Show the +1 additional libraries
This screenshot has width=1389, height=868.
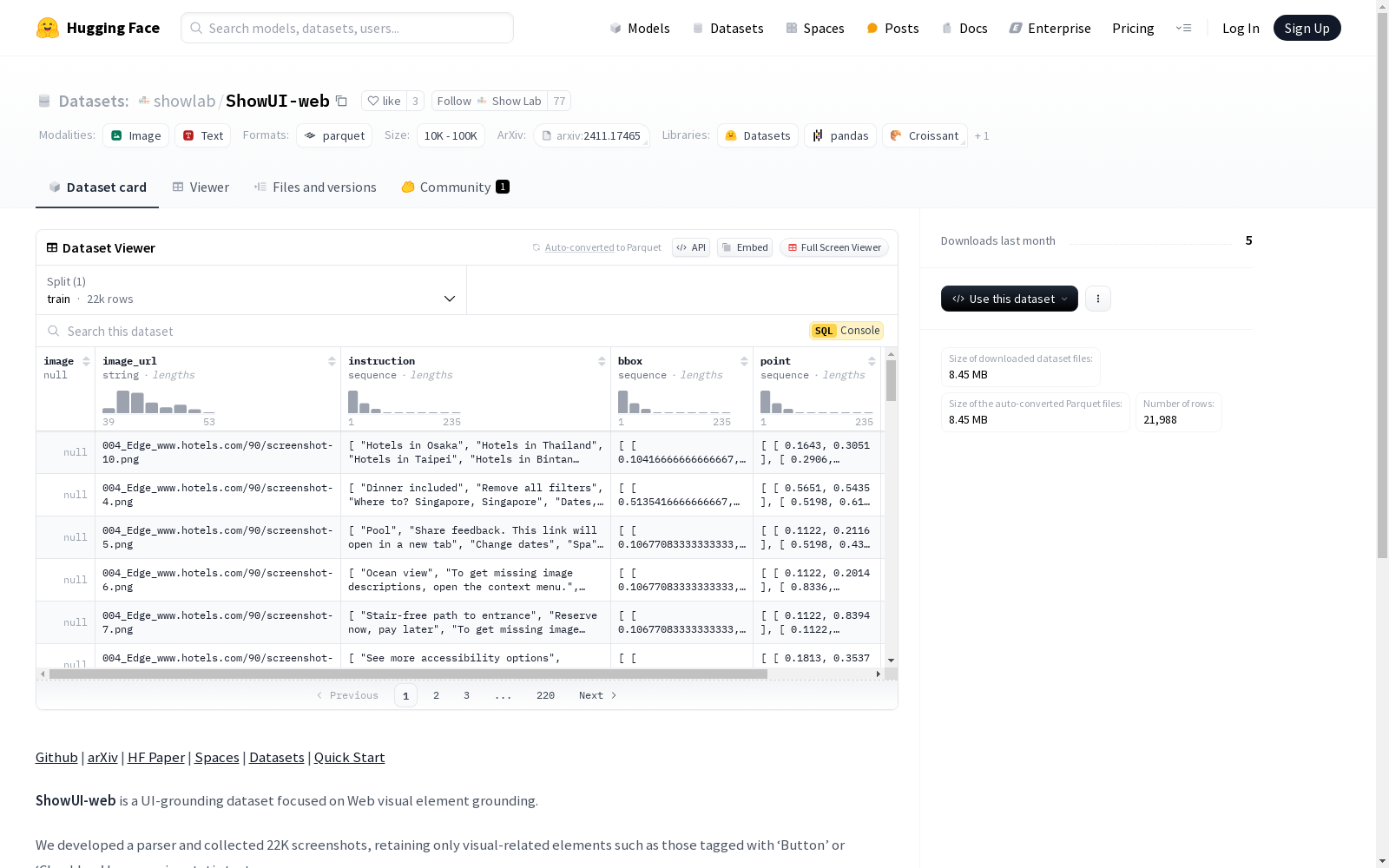(982, 135)
